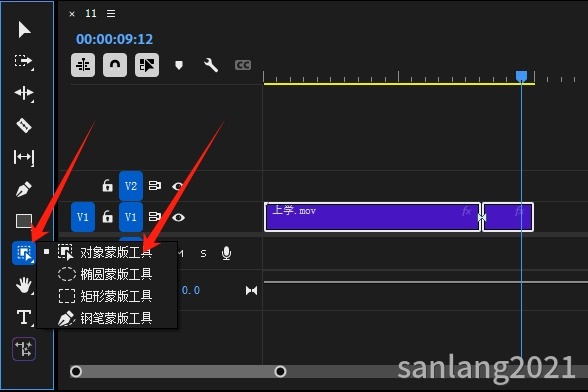588x392 pixels.
Task: Toggle insert sequences as nests button
Action: click(83, 65)
